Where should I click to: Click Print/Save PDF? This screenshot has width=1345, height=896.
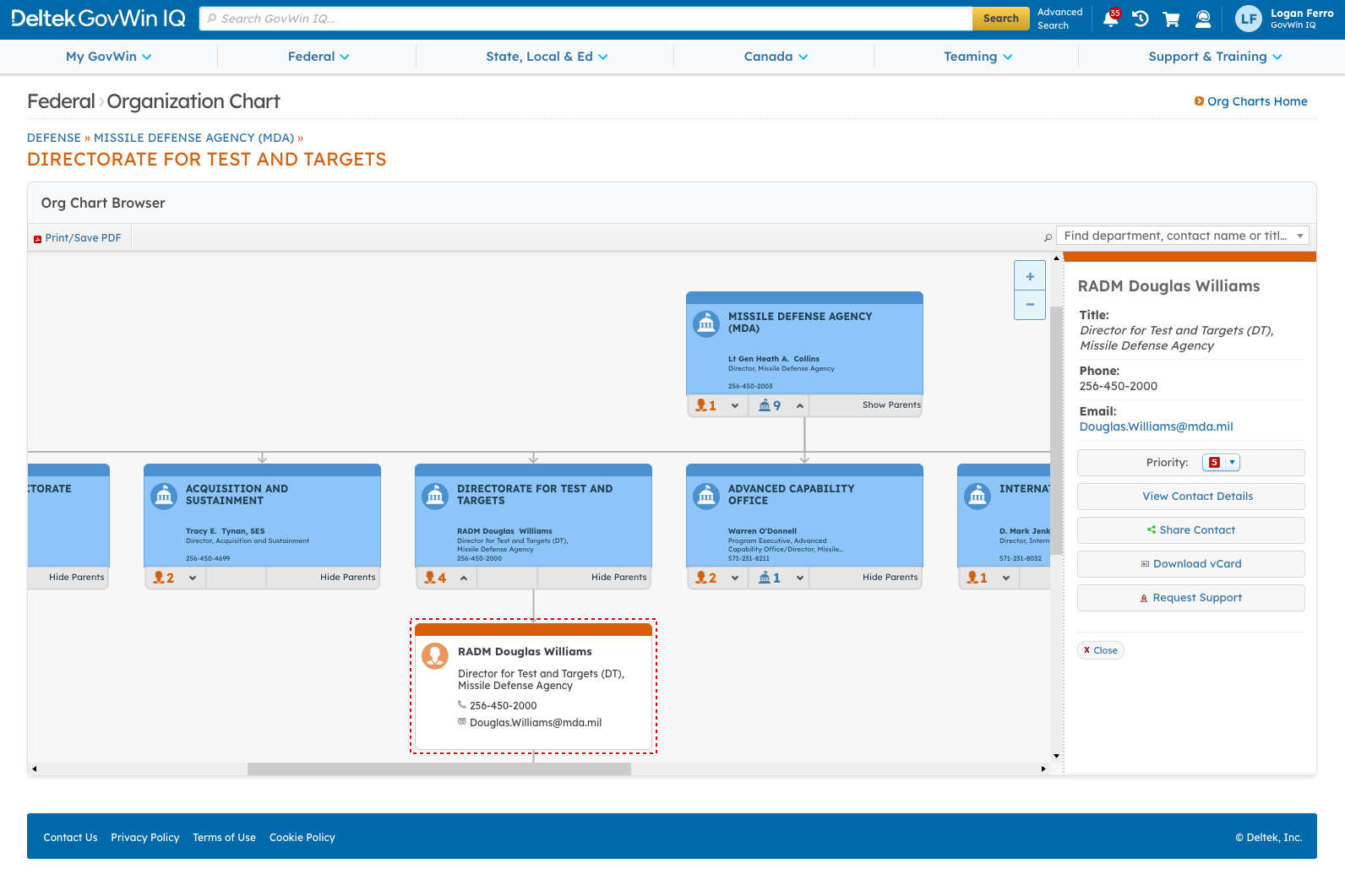coord(83,238)
